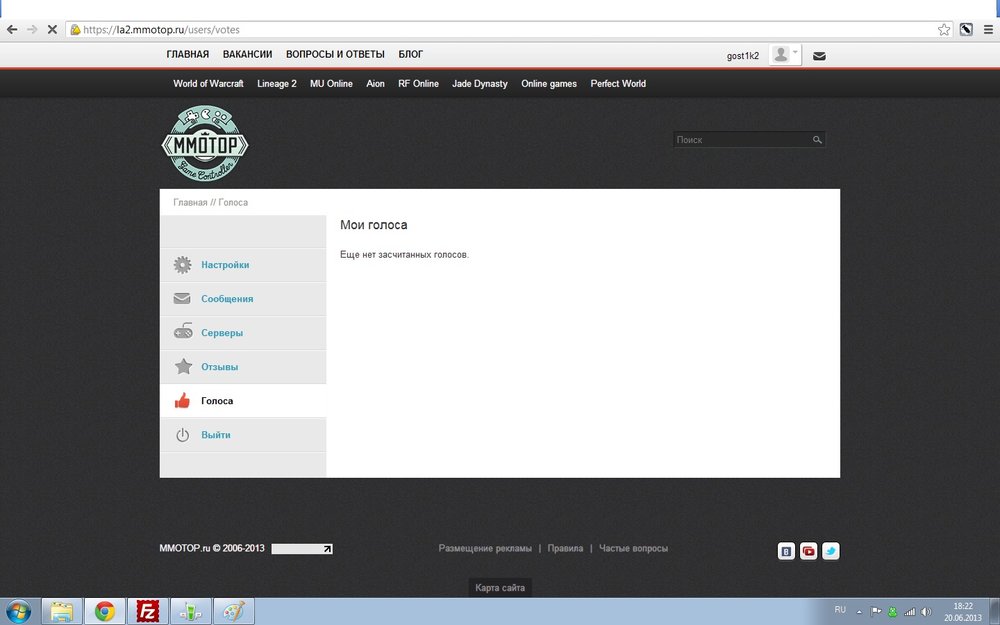Click the Поиск search field
This screenshot has height=625, width=1000.
click(x=740, y=140)
